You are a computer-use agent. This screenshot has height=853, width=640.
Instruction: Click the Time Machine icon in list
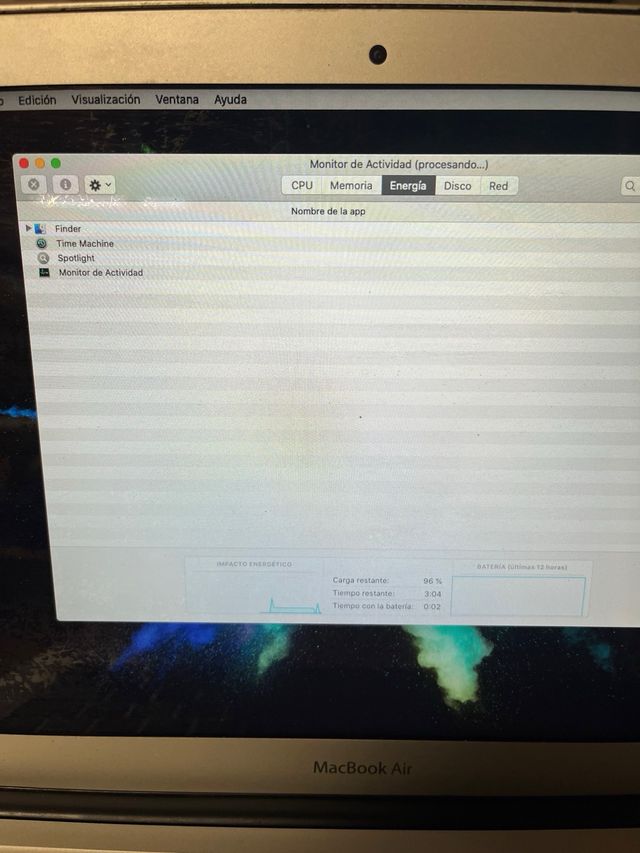point(41,243)
